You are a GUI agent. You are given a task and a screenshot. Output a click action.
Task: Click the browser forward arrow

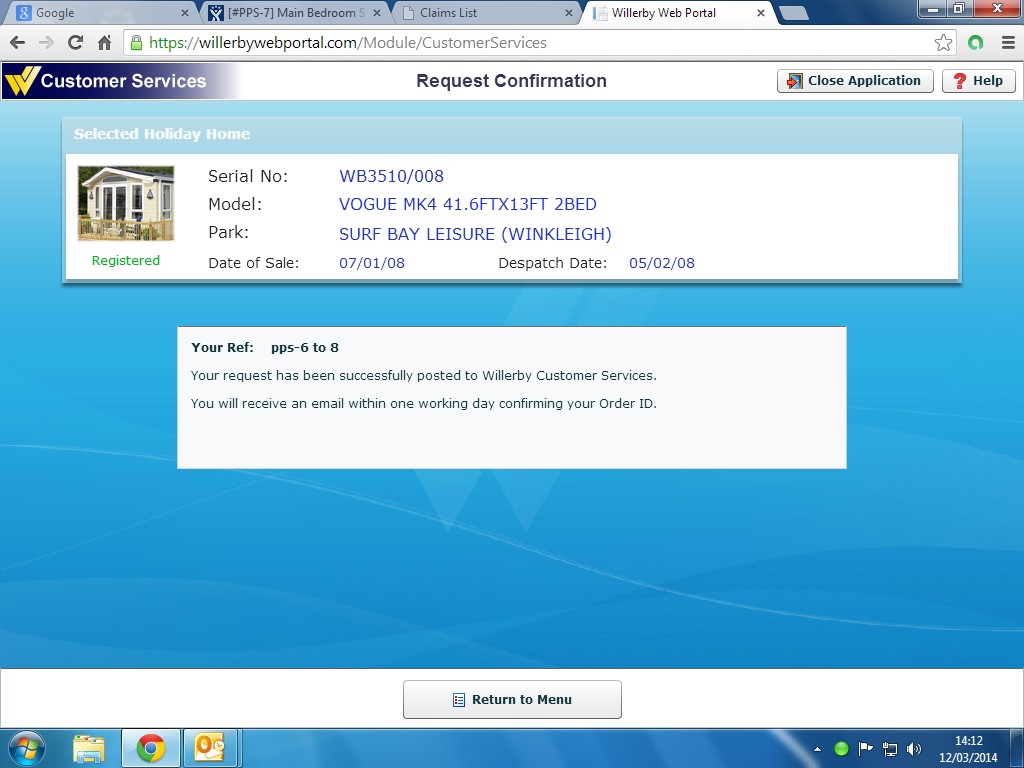(x=46, y=43)
